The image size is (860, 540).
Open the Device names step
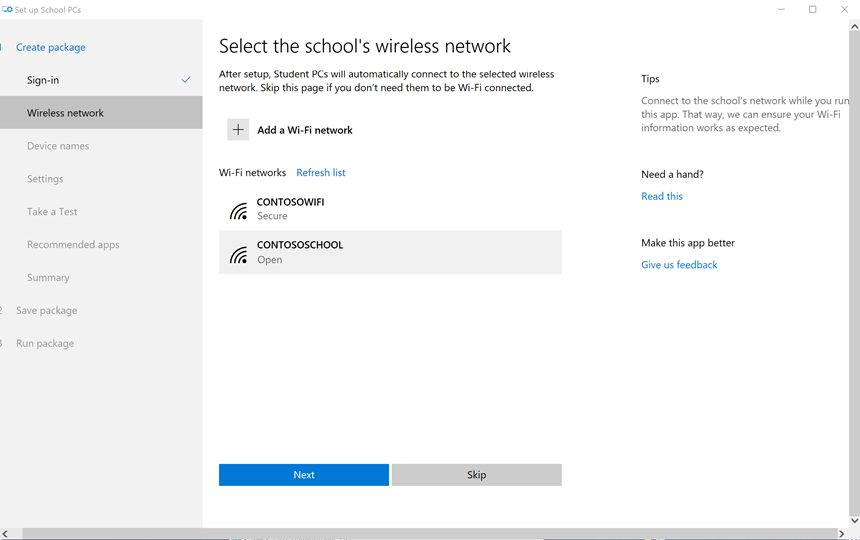pos(58,146)
